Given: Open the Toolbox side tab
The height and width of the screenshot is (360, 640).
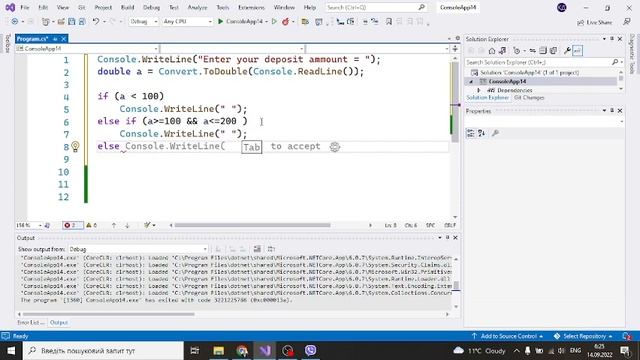Looking at the screenshot, I should [x=7, y=44].
